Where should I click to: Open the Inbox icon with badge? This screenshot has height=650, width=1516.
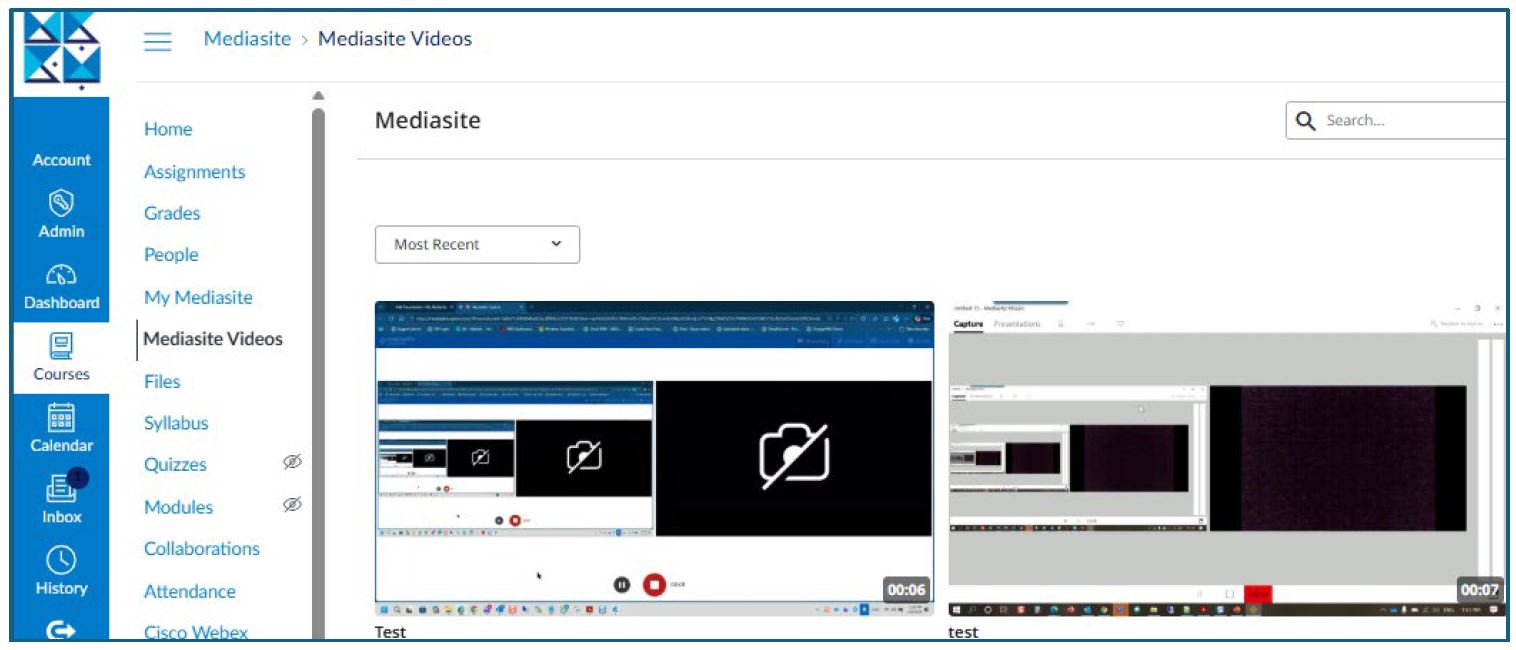coord(61,489)
